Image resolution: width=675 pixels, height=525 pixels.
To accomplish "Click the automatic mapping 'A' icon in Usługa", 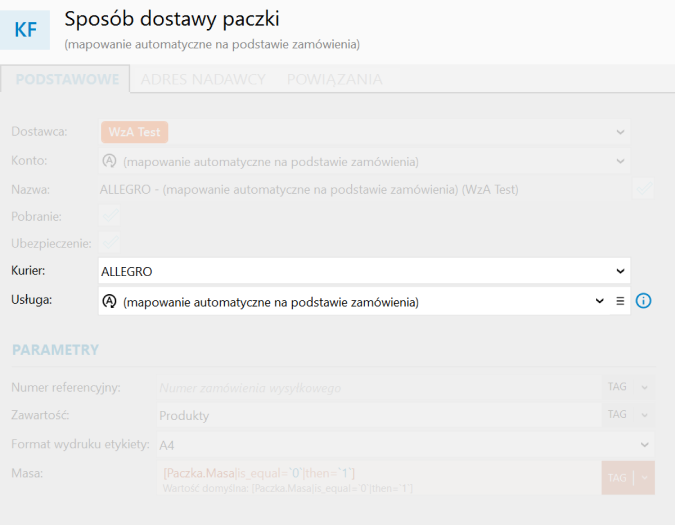I will tap(109, 301).
